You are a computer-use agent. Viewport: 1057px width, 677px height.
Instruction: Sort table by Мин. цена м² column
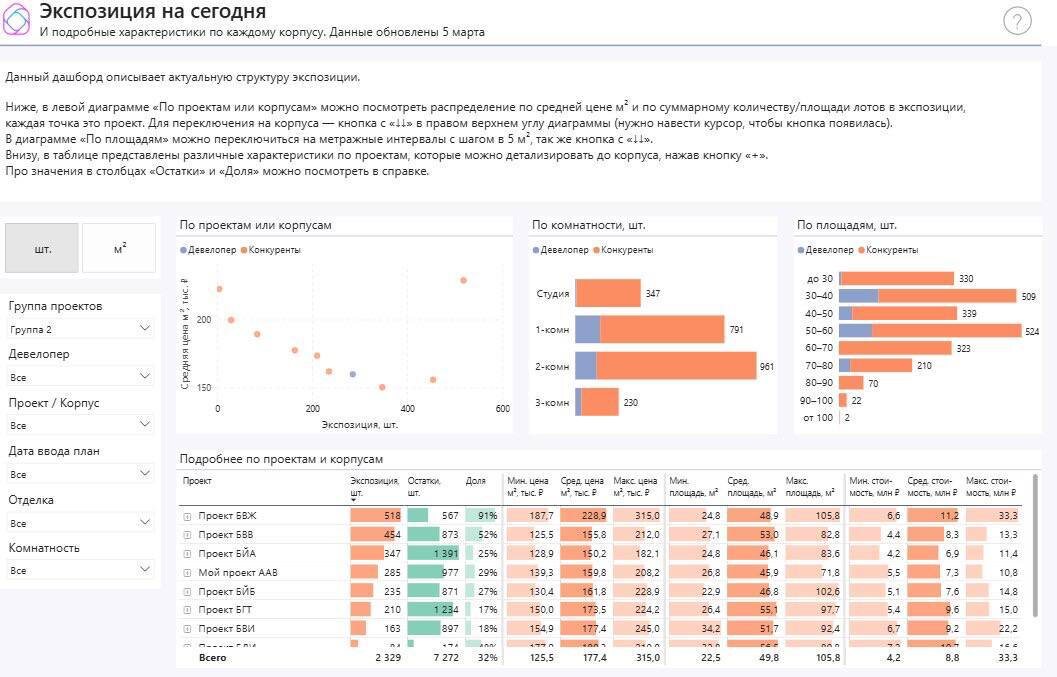click(528, 487)
